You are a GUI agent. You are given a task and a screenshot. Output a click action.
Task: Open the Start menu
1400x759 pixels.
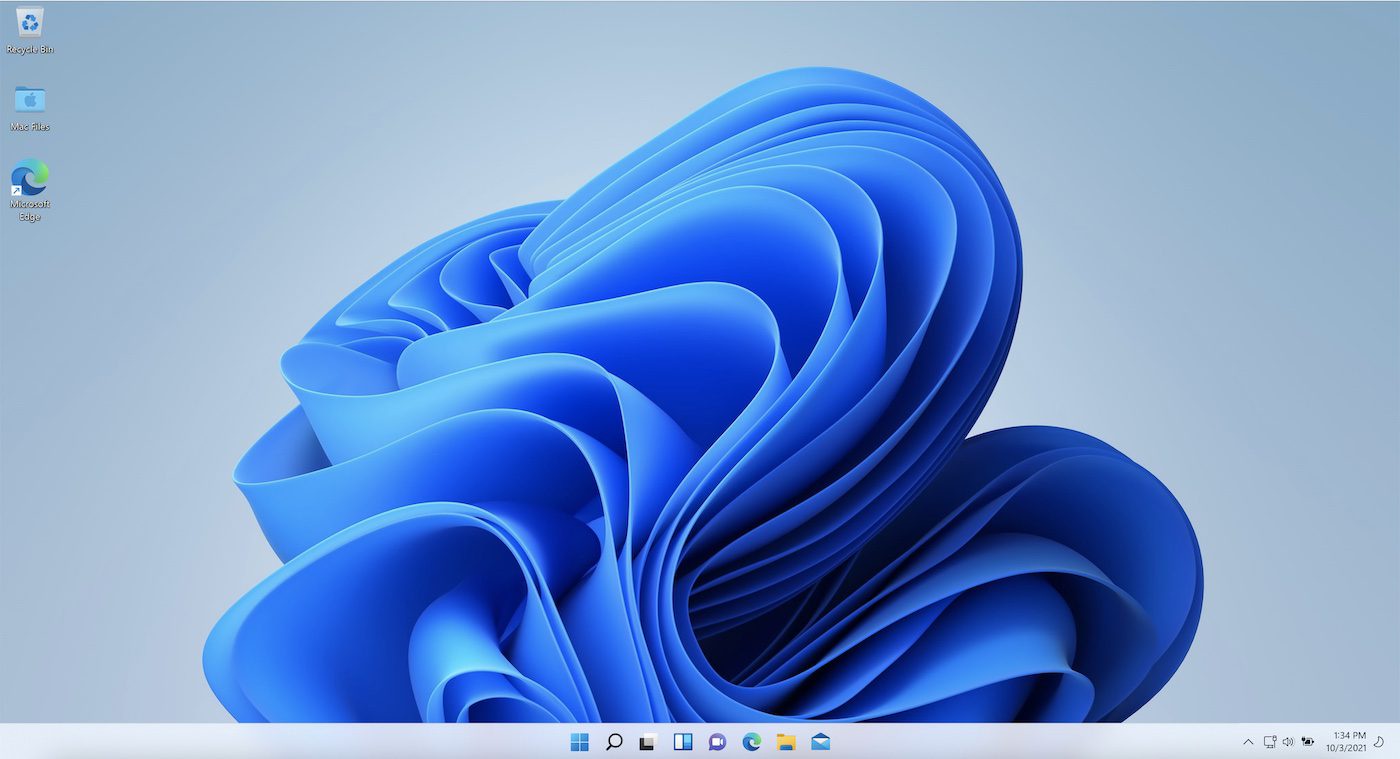pos(579,742)
